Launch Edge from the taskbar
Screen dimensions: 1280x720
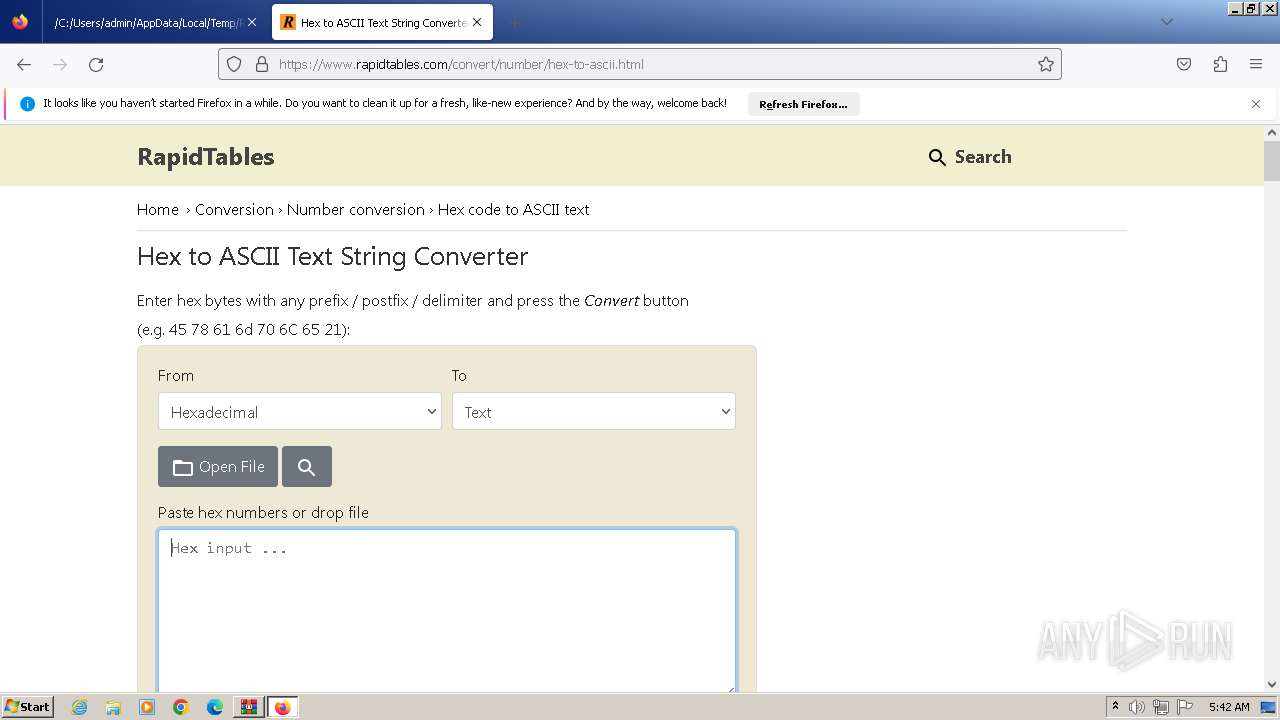click(x=215, y=707)
